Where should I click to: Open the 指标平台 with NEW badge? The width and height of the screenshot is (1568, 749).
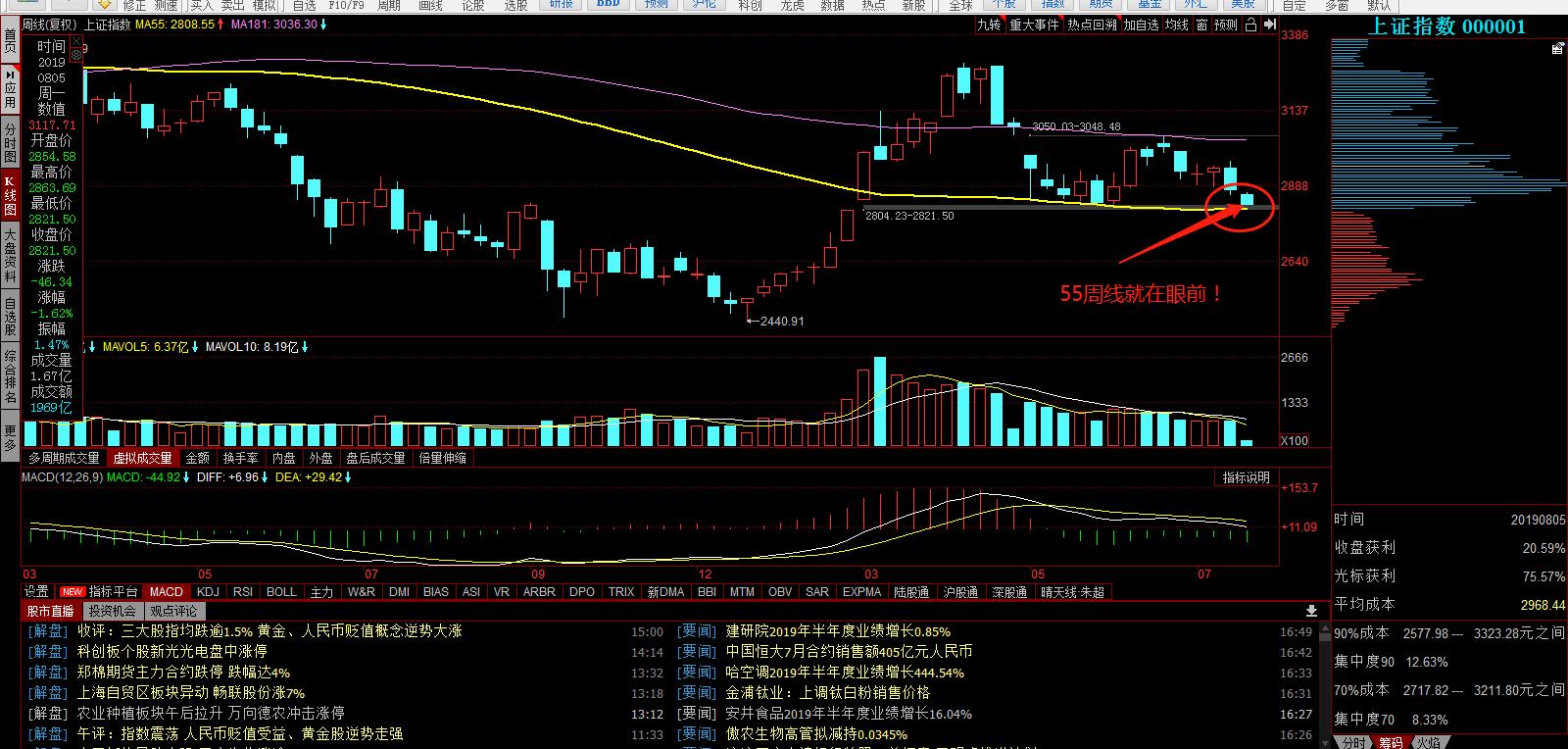99,591
